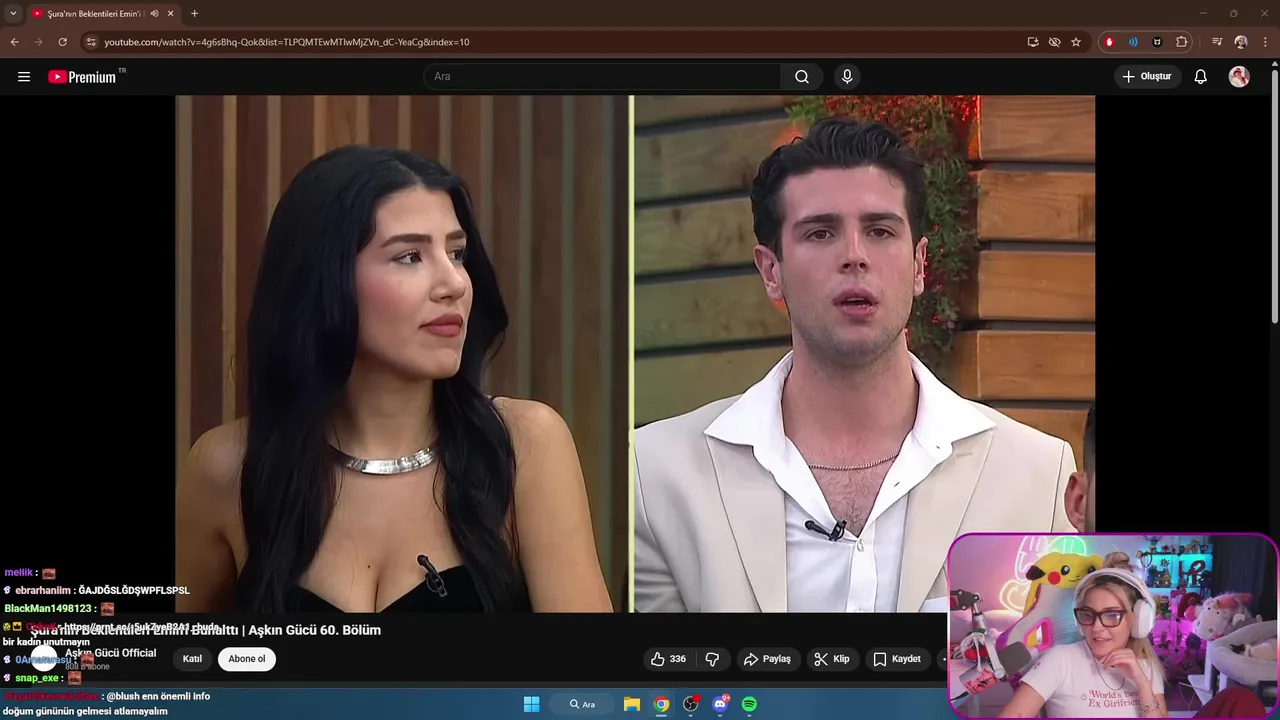Open Discord from the taskbar
Screen dimensions: 1280x720
(720, 704)
